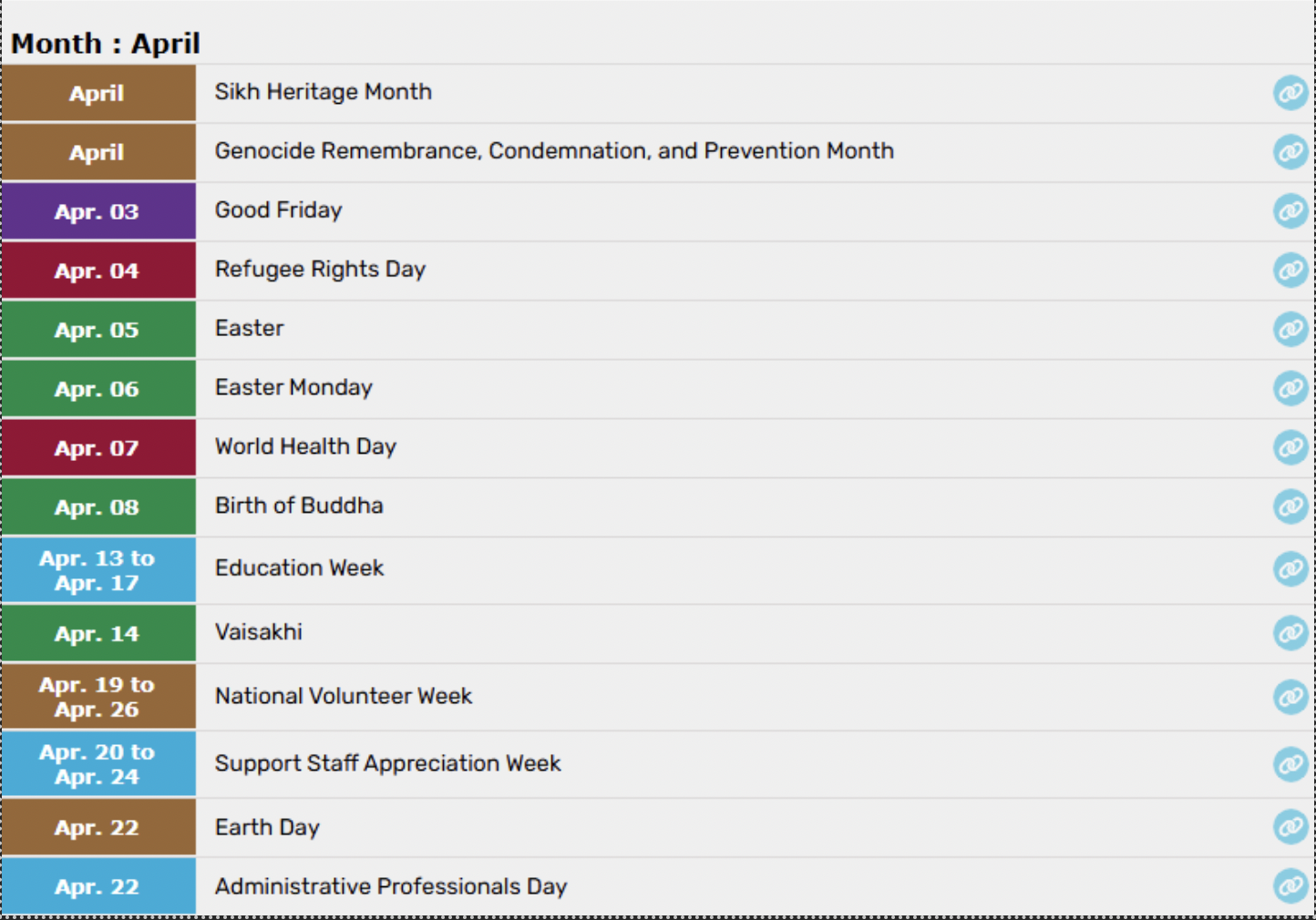The width and height of the screenshot is (1316, 920).
Task: Click the Genocide Remembrance month event title
Action: (x=554, y=151)
